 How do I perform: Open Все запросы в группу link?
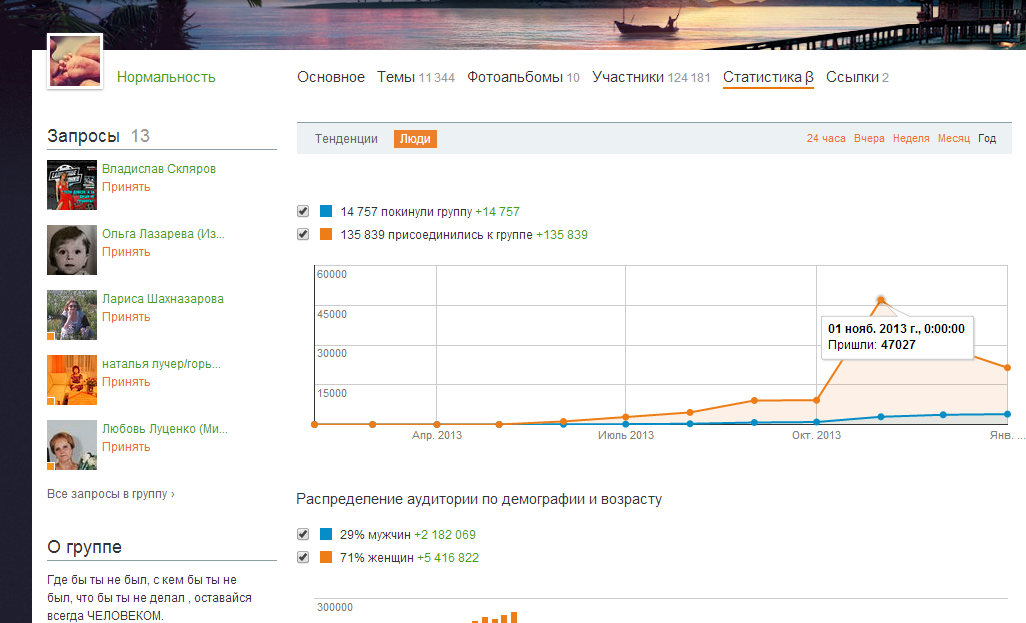click(x=111, y=494)
